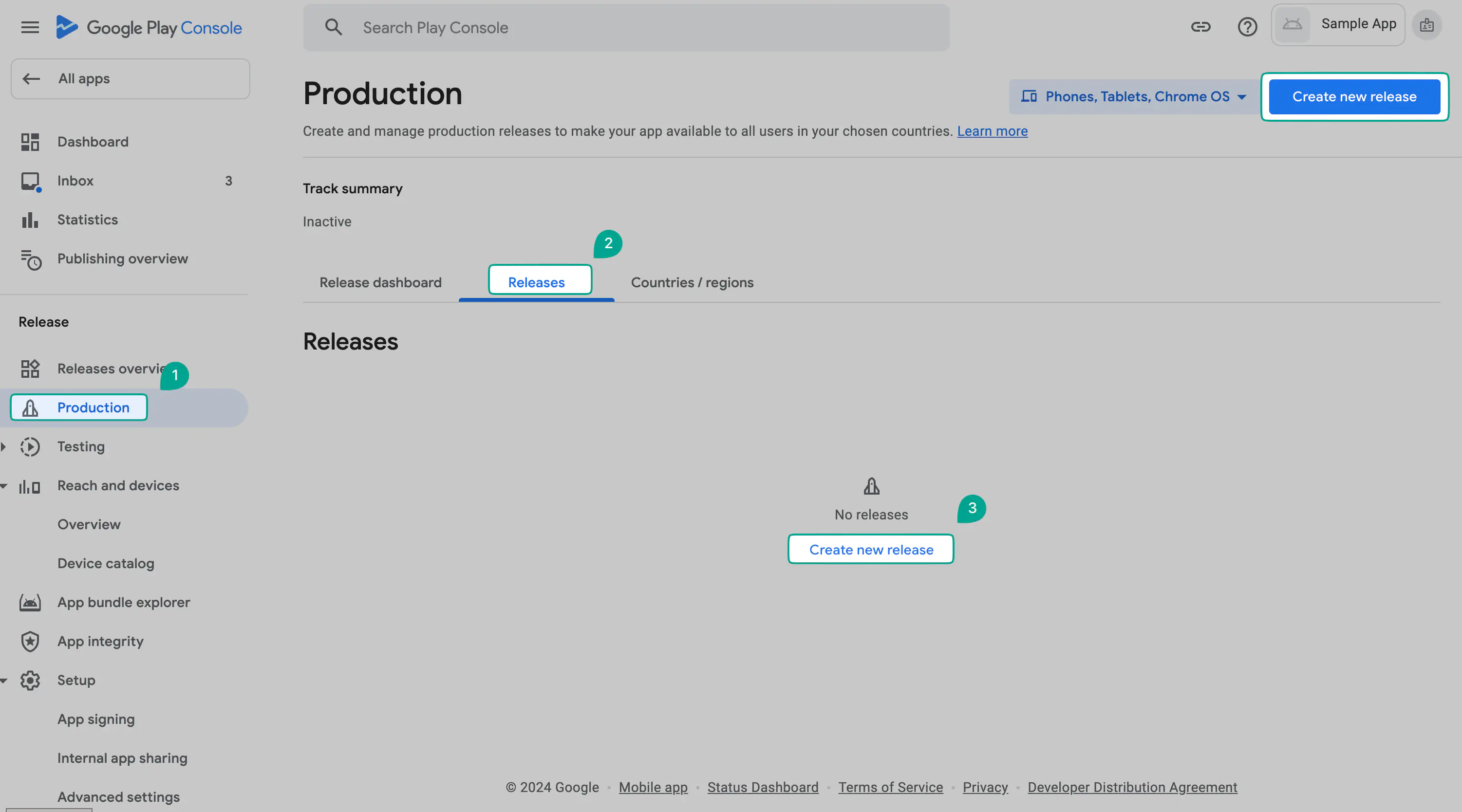Collapse the Reach and devices section
1462x812 pixels.
[x=4, y=486]
